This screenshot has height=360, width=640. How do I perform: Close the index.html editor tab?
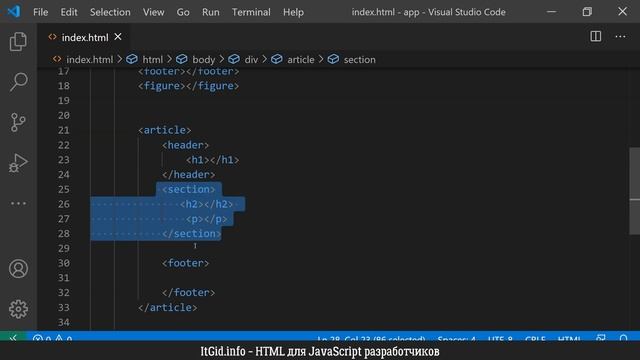[118, 37]
